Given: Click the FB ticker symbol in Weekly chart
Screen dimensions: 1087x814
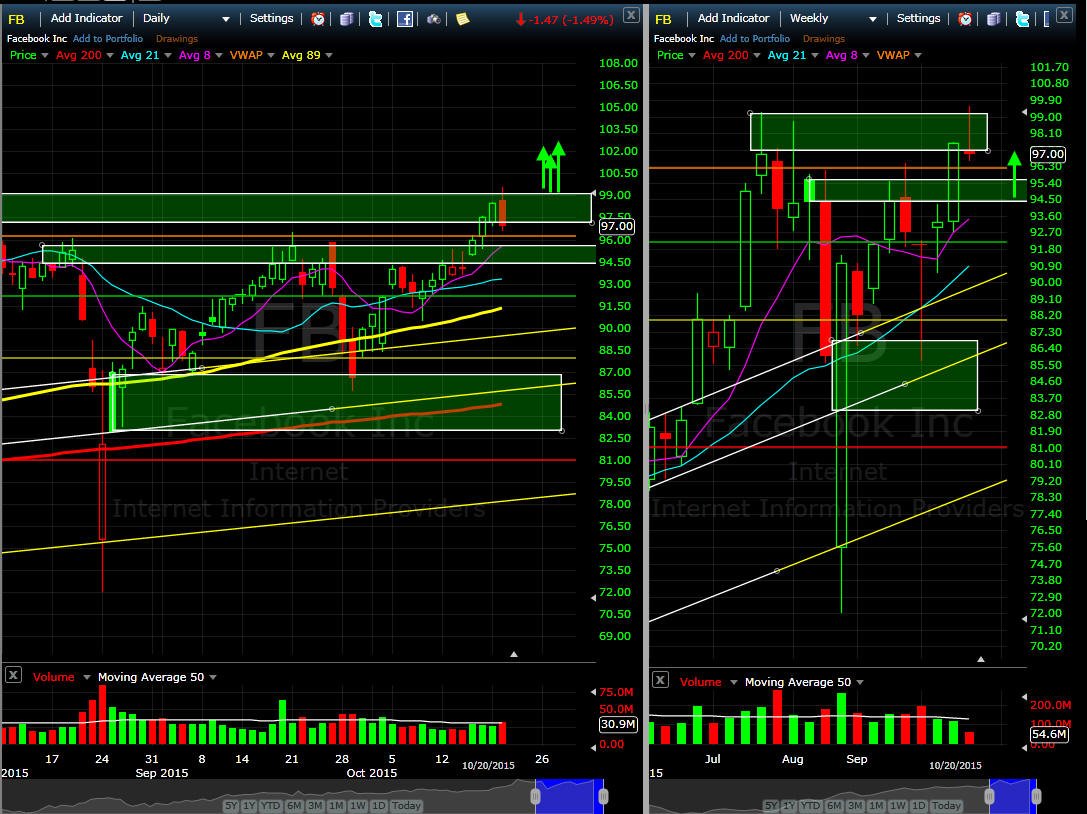Looking at the screenshot, I should pos(663,19).
